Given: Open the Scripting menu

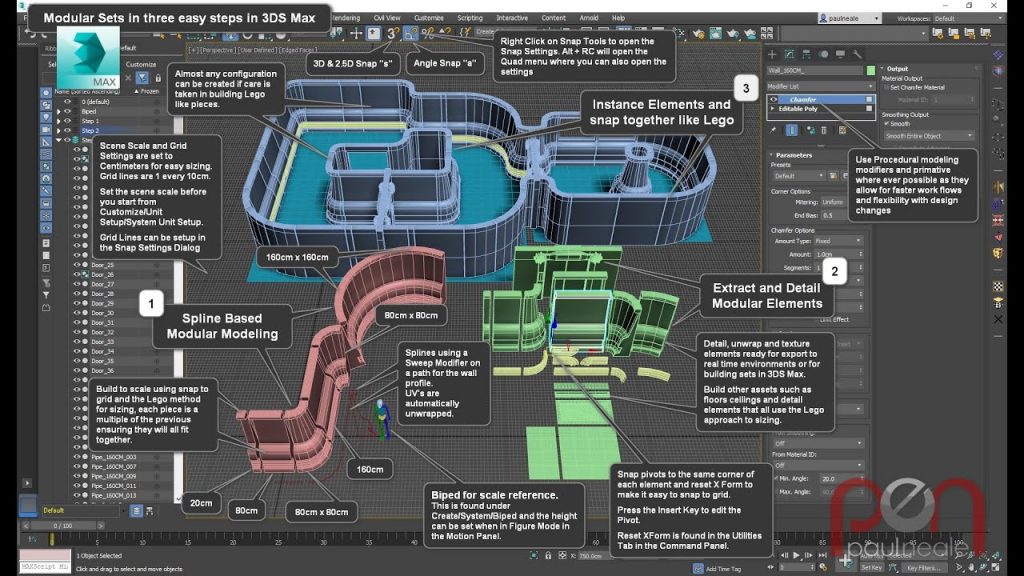Looking at the screenshot, I should tap(470, 17).
